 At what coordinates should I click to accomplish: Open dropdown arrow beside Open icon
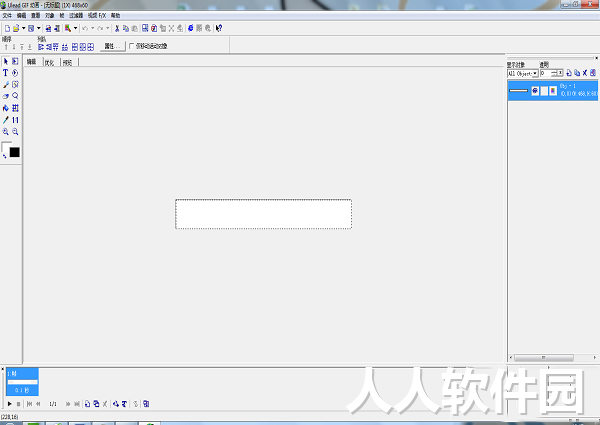click(23, 28)
